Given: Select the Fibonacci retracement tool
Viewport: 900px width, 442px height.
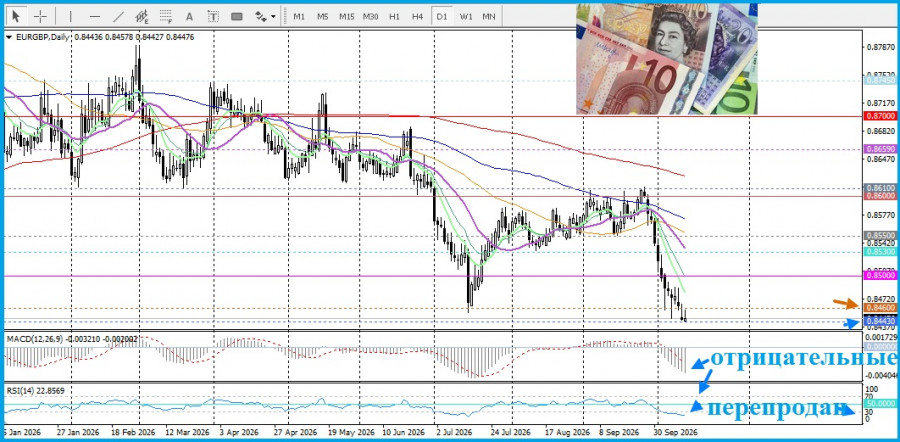Looking at the screenshot, I should pos(166,16).
